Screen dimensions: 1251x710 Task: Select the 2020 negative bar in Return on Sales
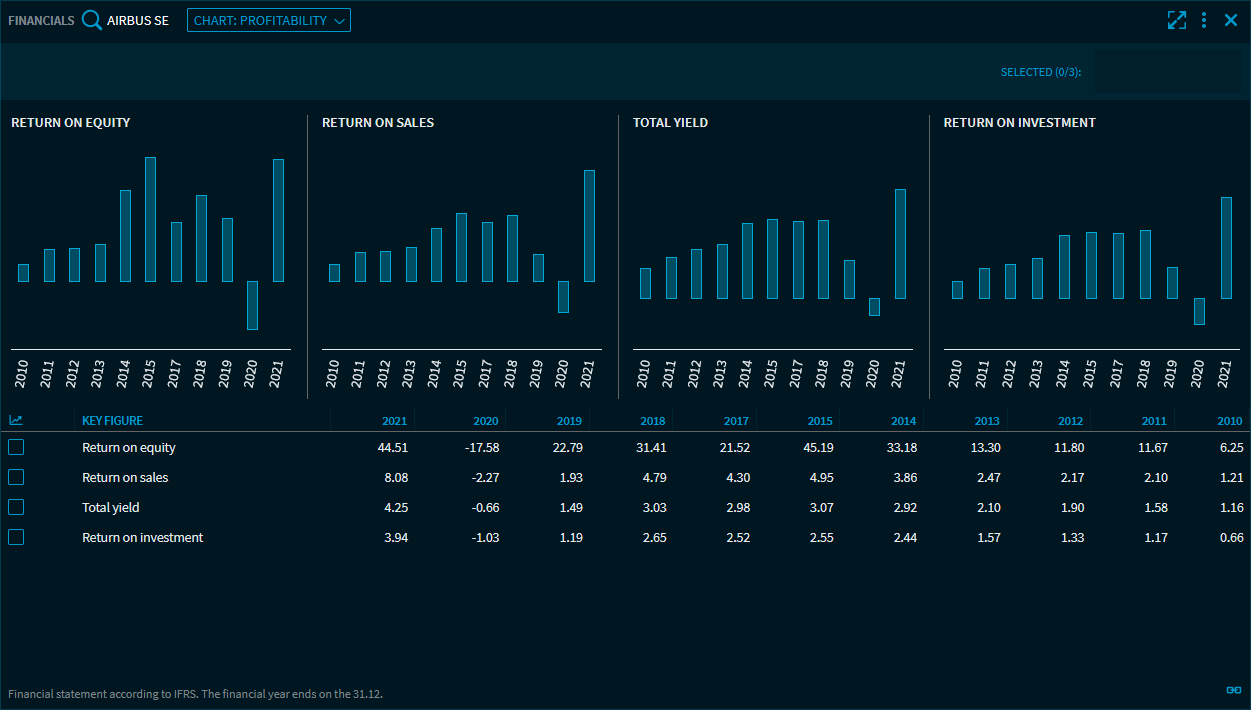click(563, 297)
